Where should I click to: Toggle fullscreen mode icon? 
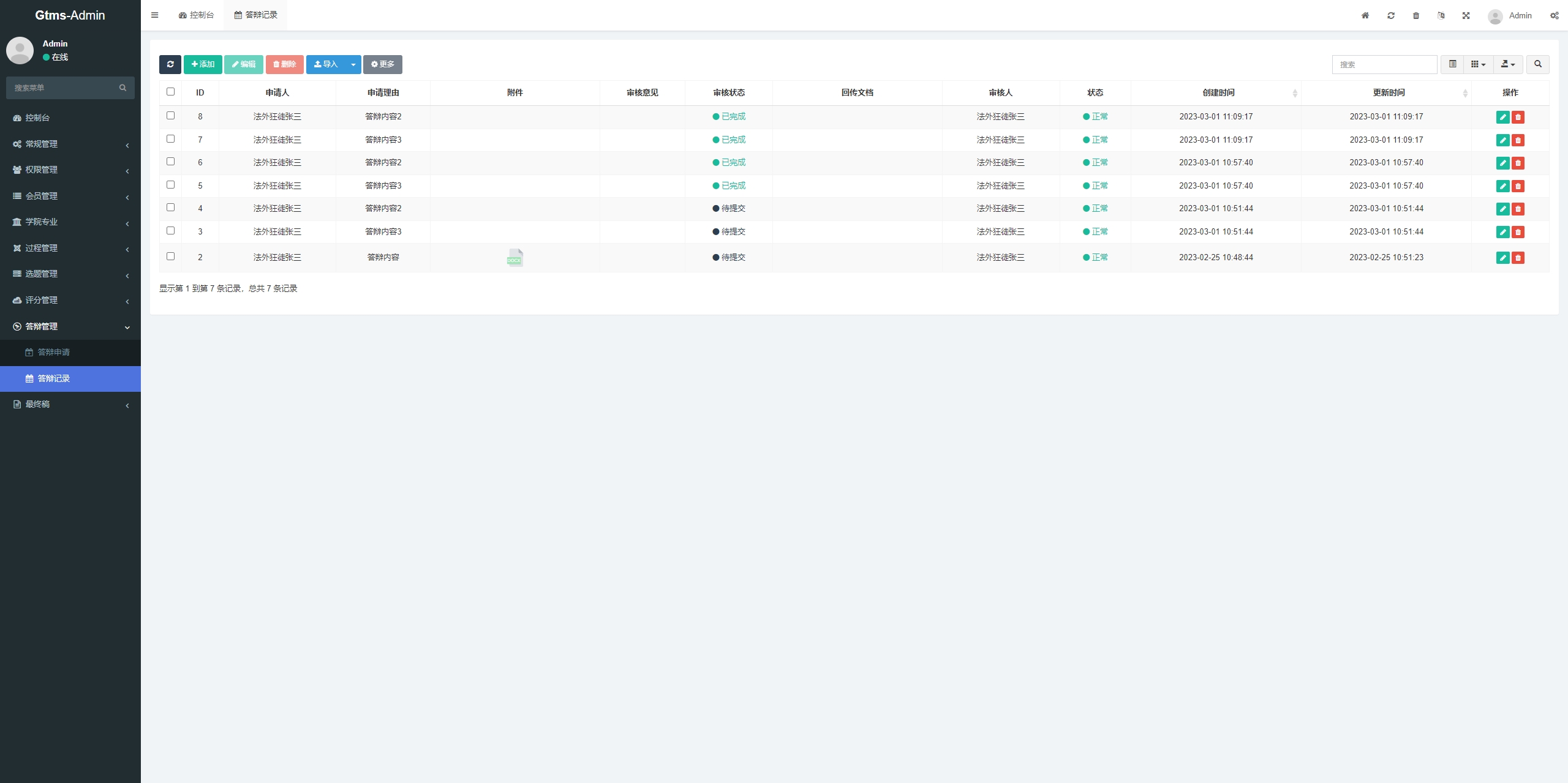[1466, 15]
